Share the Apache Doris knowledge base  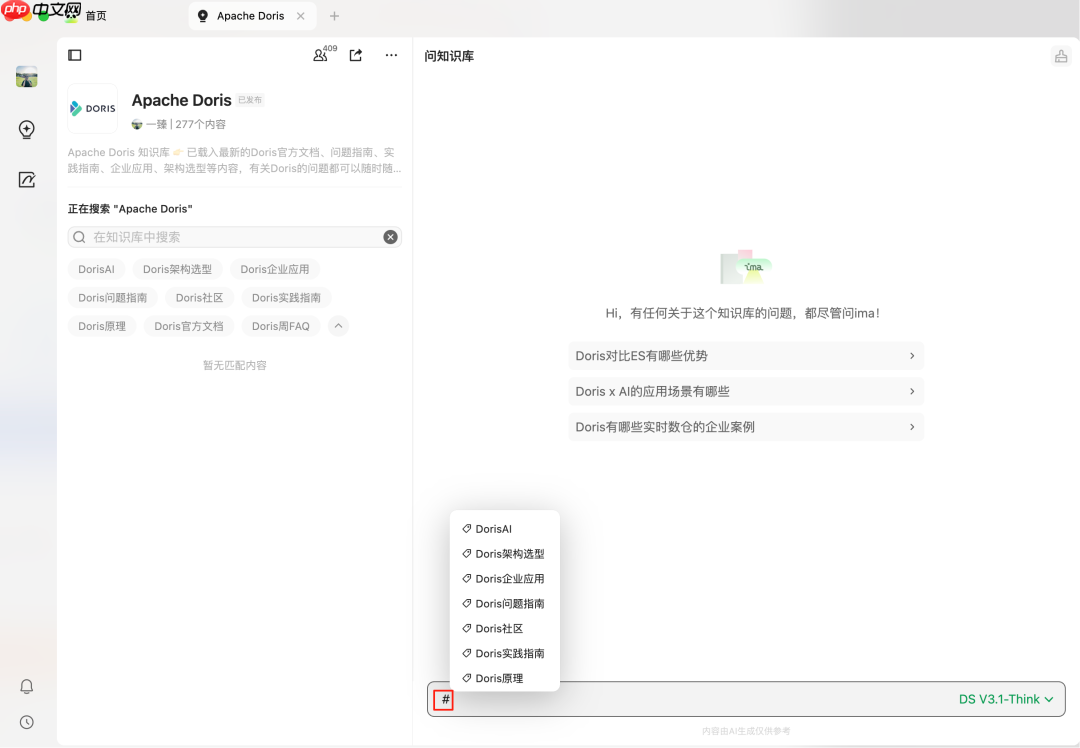[x=355, y=56]
